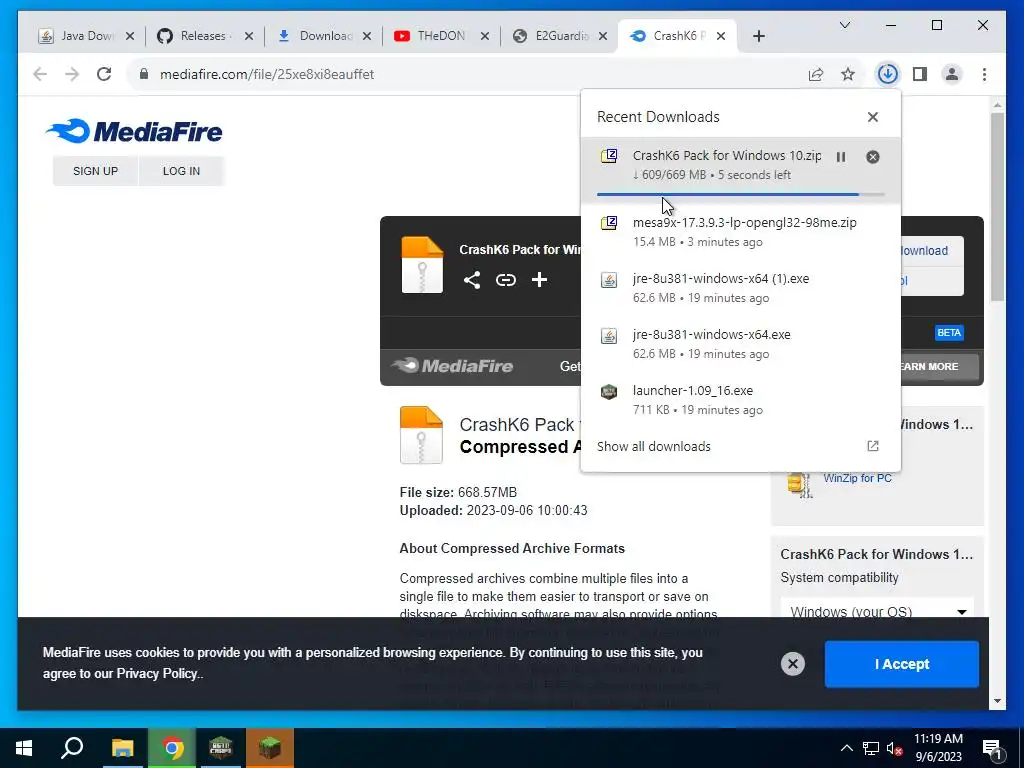Go forward with the browser arrow
Image resolution: width=1024 pixels, height=768 pixels.
click(72, 74)
